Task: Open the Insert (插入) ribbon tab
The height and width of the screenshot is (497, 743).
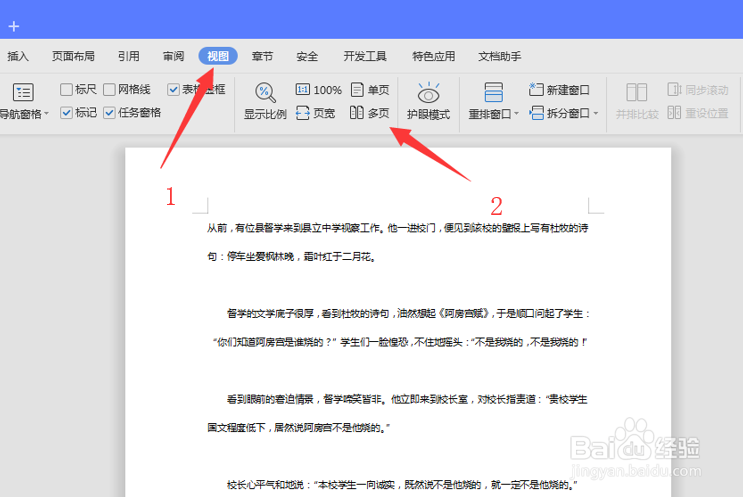Action: coord(18,56)
